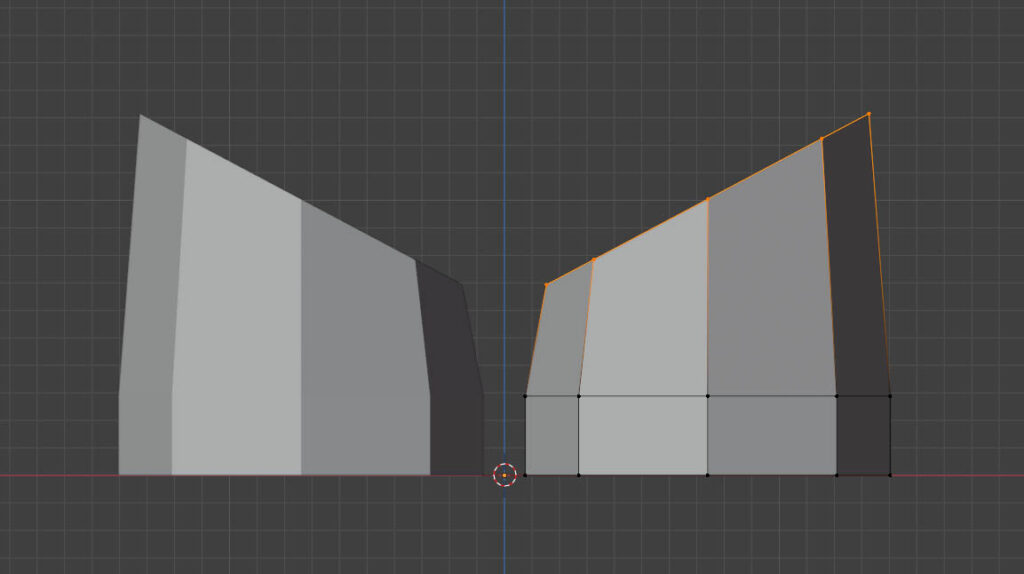Select the rightmost middle-row vertex of right mesh
1024x574 pixels.
point(890,396)
